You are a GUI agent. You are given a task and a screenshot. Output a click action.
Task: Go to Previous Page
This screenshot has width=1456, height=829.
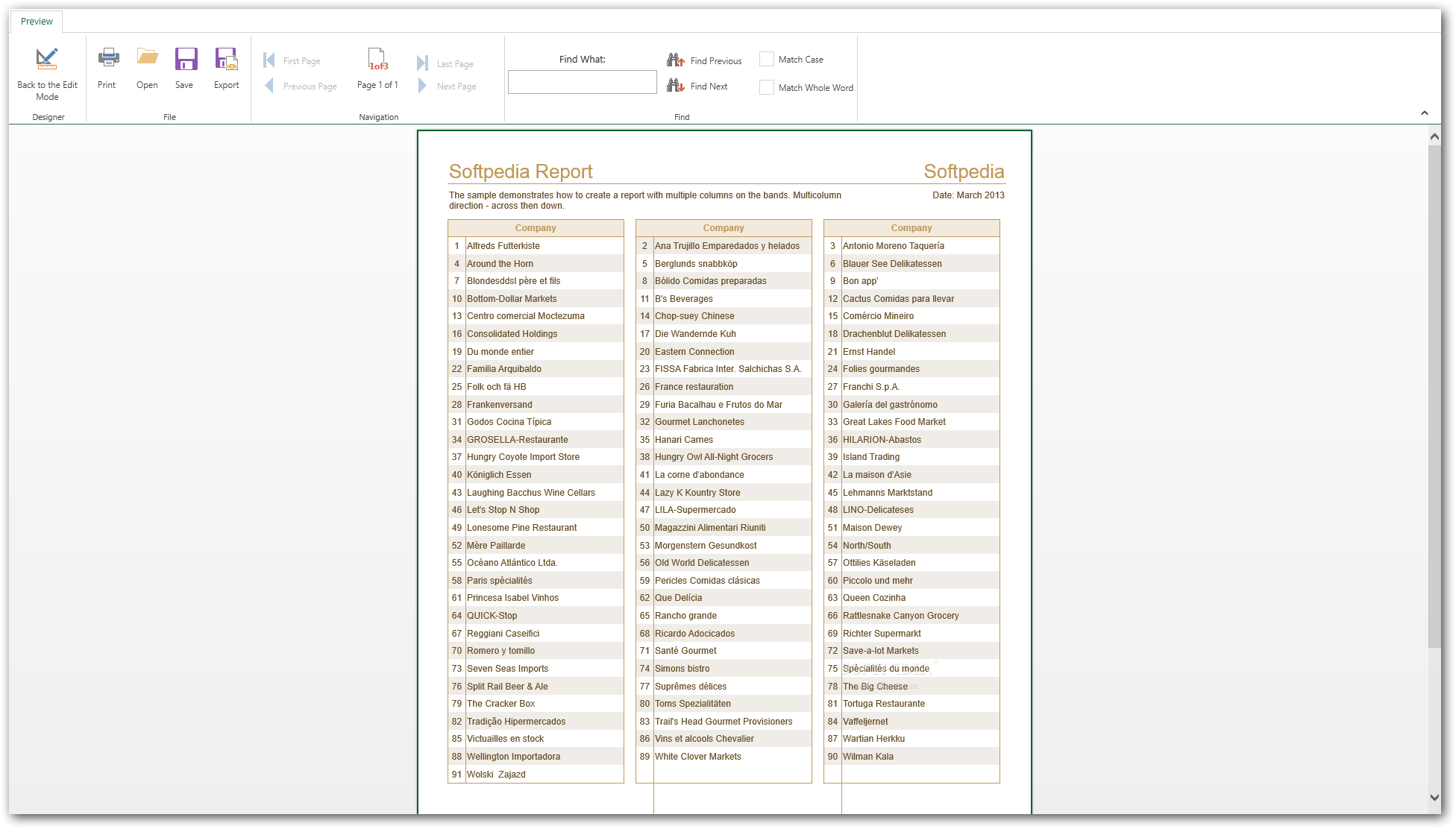[301, 86]
